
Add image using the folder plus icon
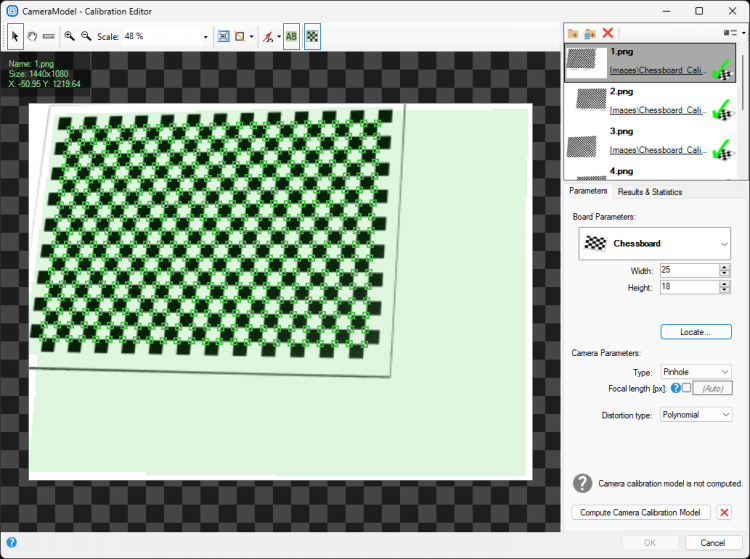tap(572, 33)
